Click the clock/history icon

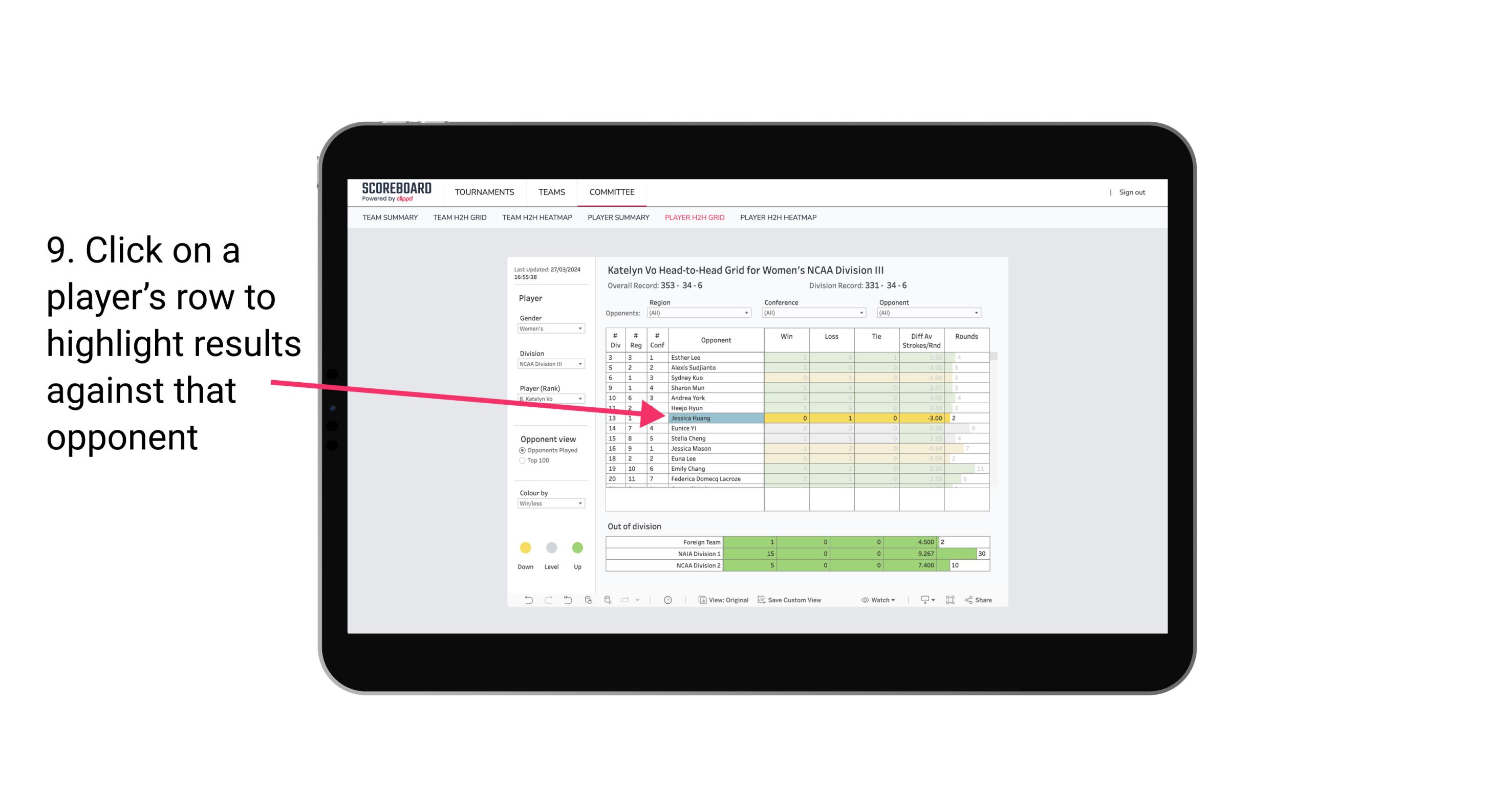point(667,600)
